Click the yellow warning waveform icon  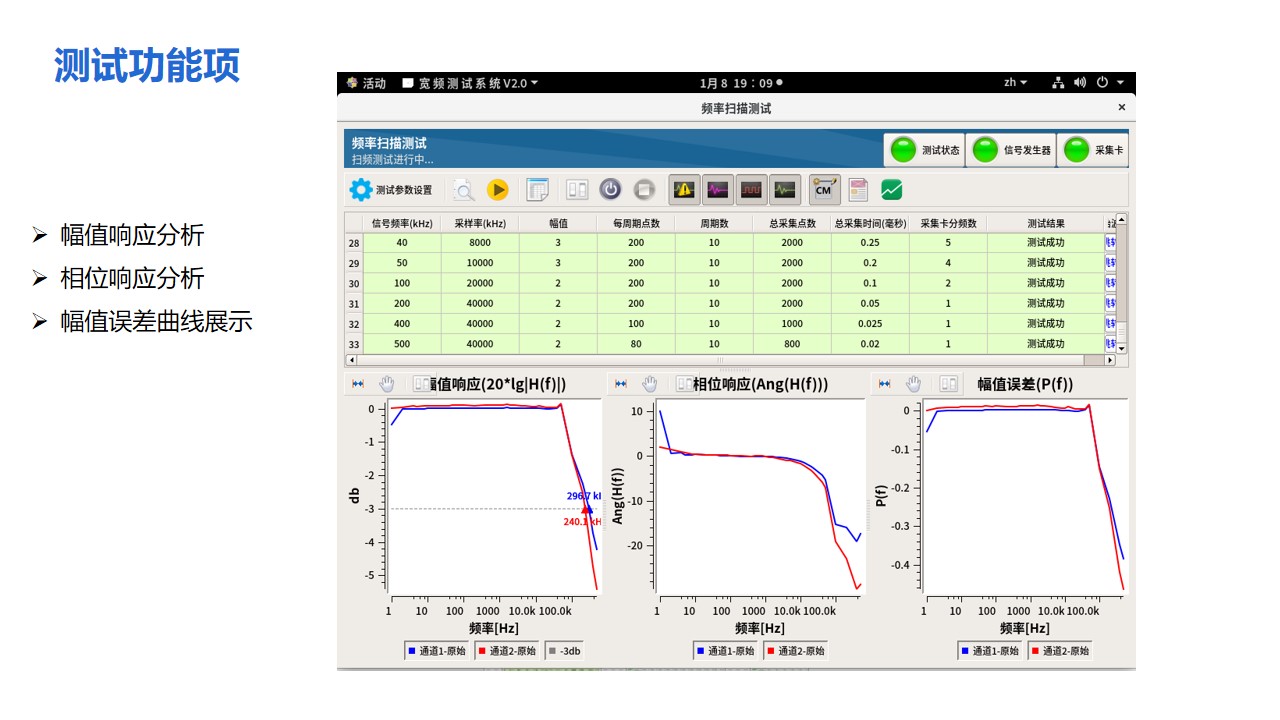coord(684,189)
